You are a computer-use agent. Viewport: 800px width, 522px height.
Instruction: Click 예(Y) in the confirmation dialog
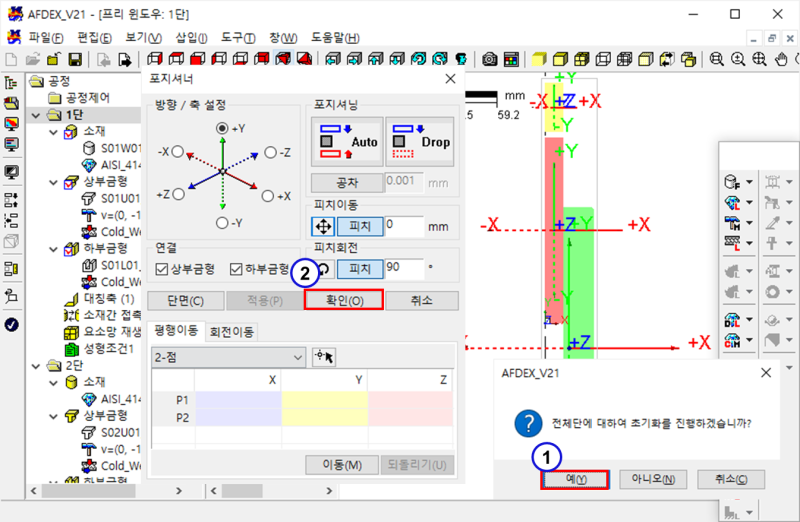(x=574, y=479)
